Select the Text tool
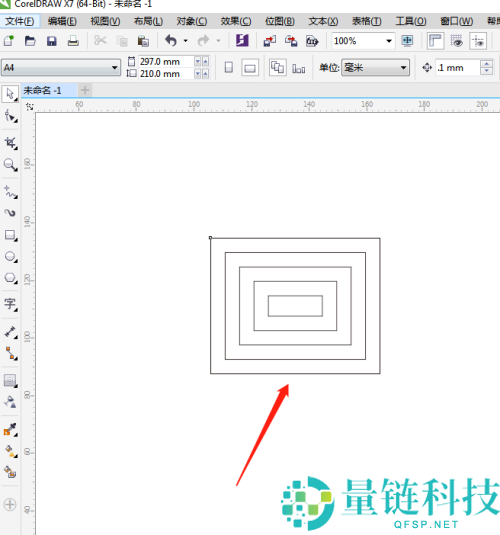Screen dimensions: 500x535 click(x=10, y=303)
